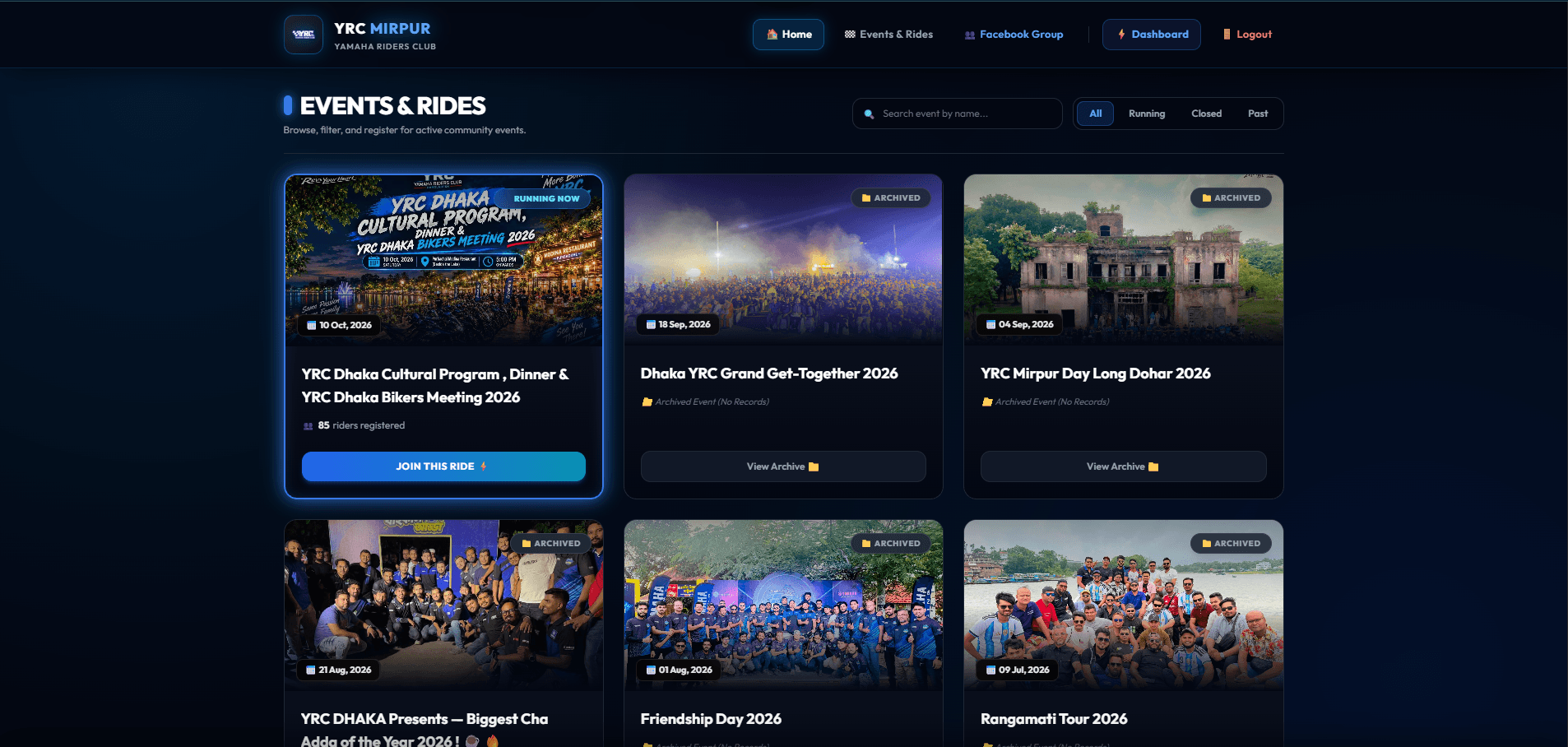The height and width of the screenshot is (747, 1568).
Task: Open YRC Mirpur Day Long Dohar photo
Action: [x=1123, y=260]
